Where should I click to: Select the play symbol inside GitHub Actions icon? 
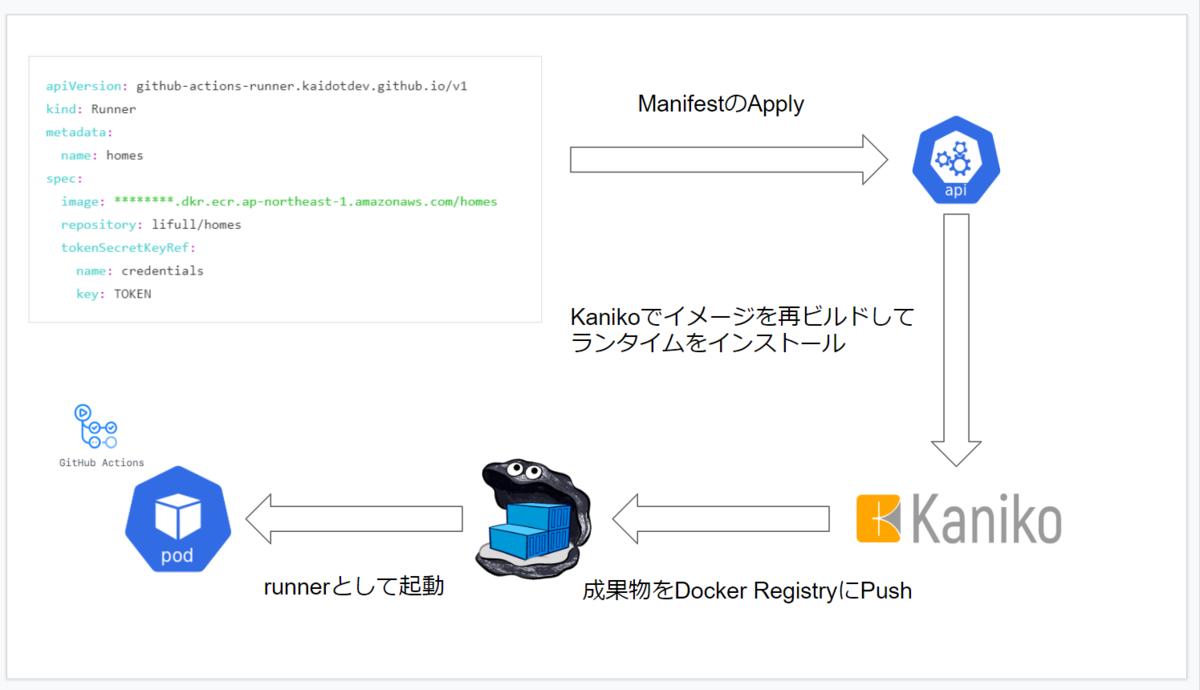click(83, 412)
